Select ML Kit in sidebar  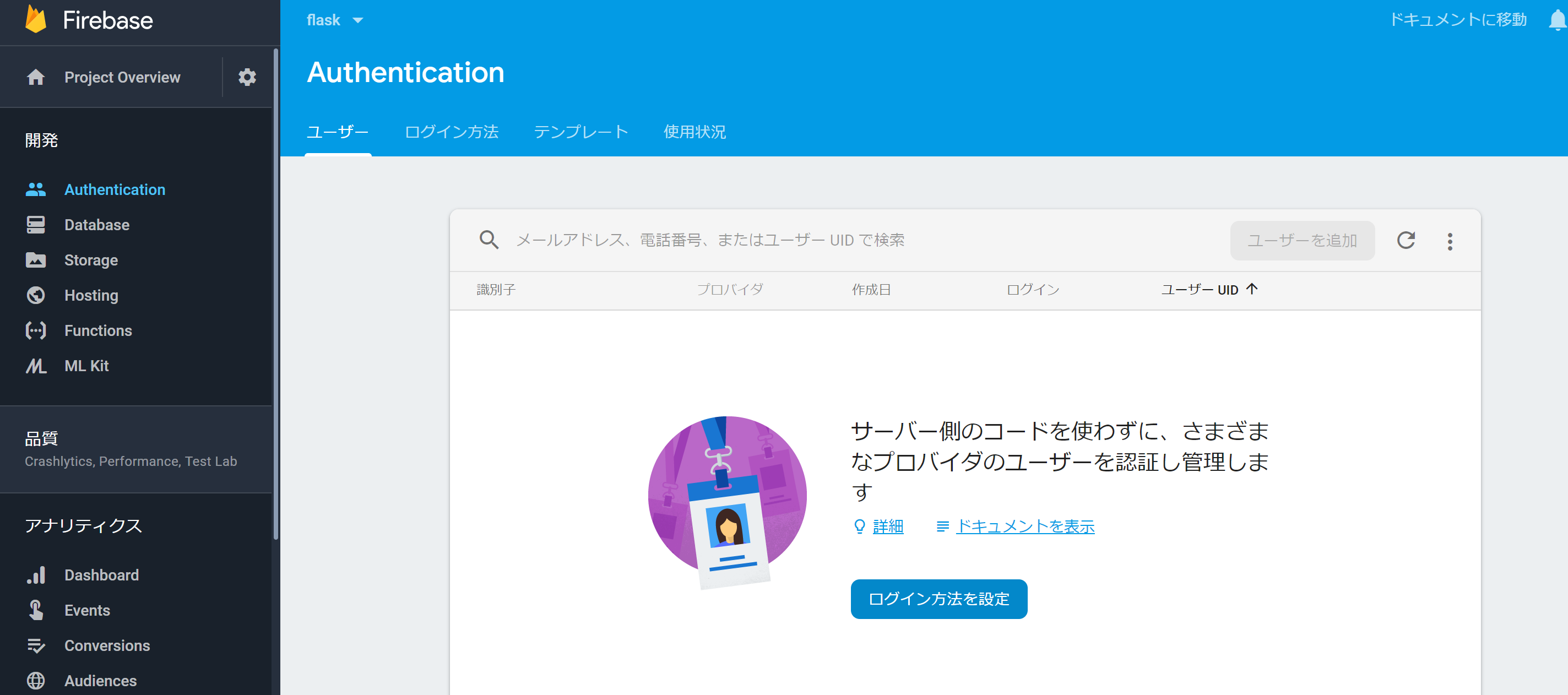pyautogui.click(x=86, y=366)
